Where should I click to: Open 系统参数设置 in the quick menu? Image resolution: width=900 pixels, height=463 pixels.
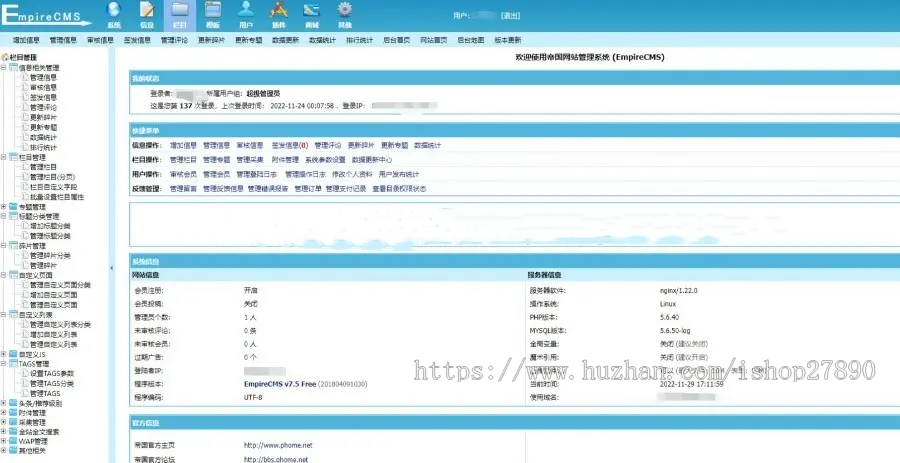[x=325, y=160]
